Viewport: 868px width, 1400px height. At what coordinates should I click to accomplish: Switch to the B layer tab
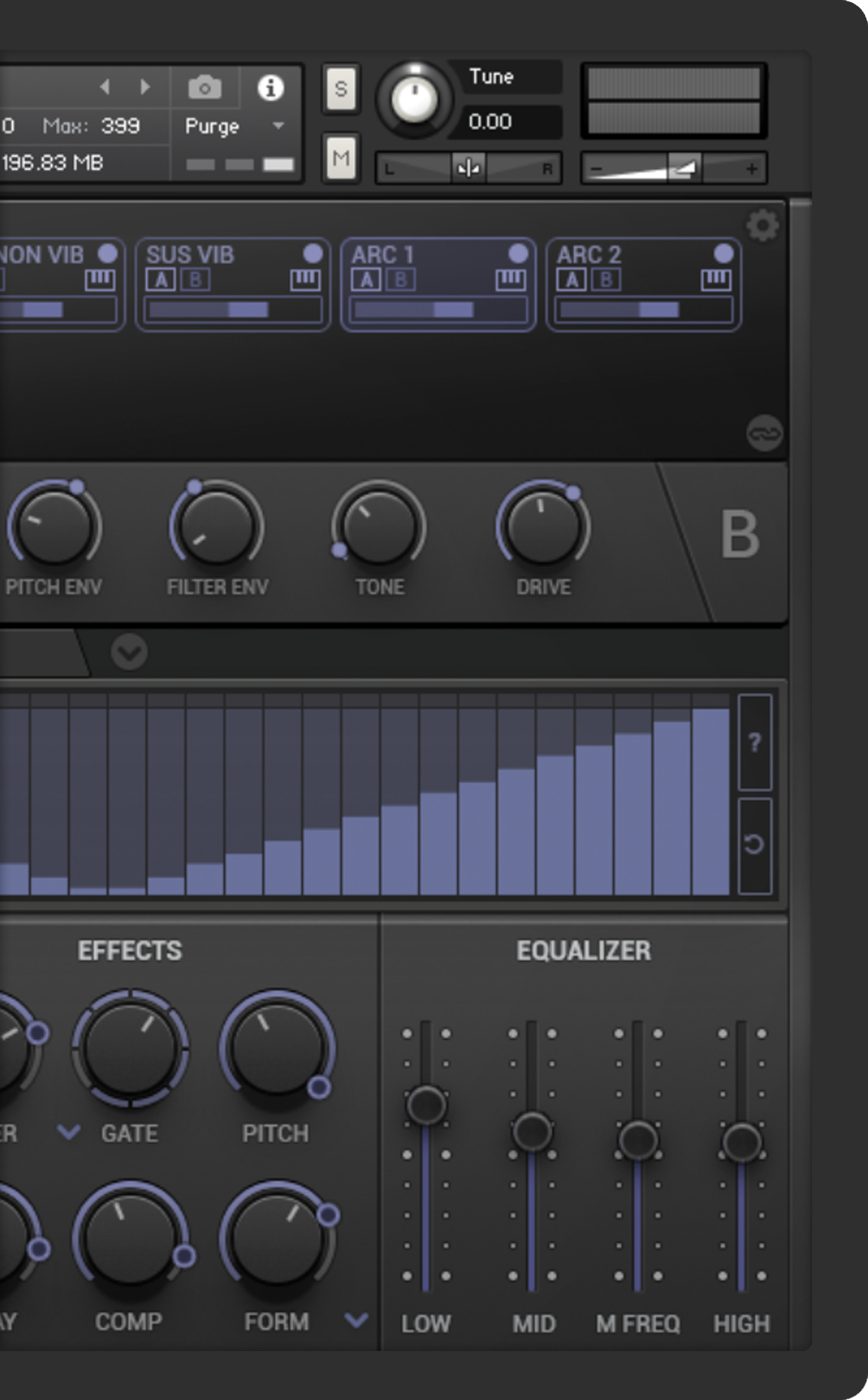click(739, 535)
